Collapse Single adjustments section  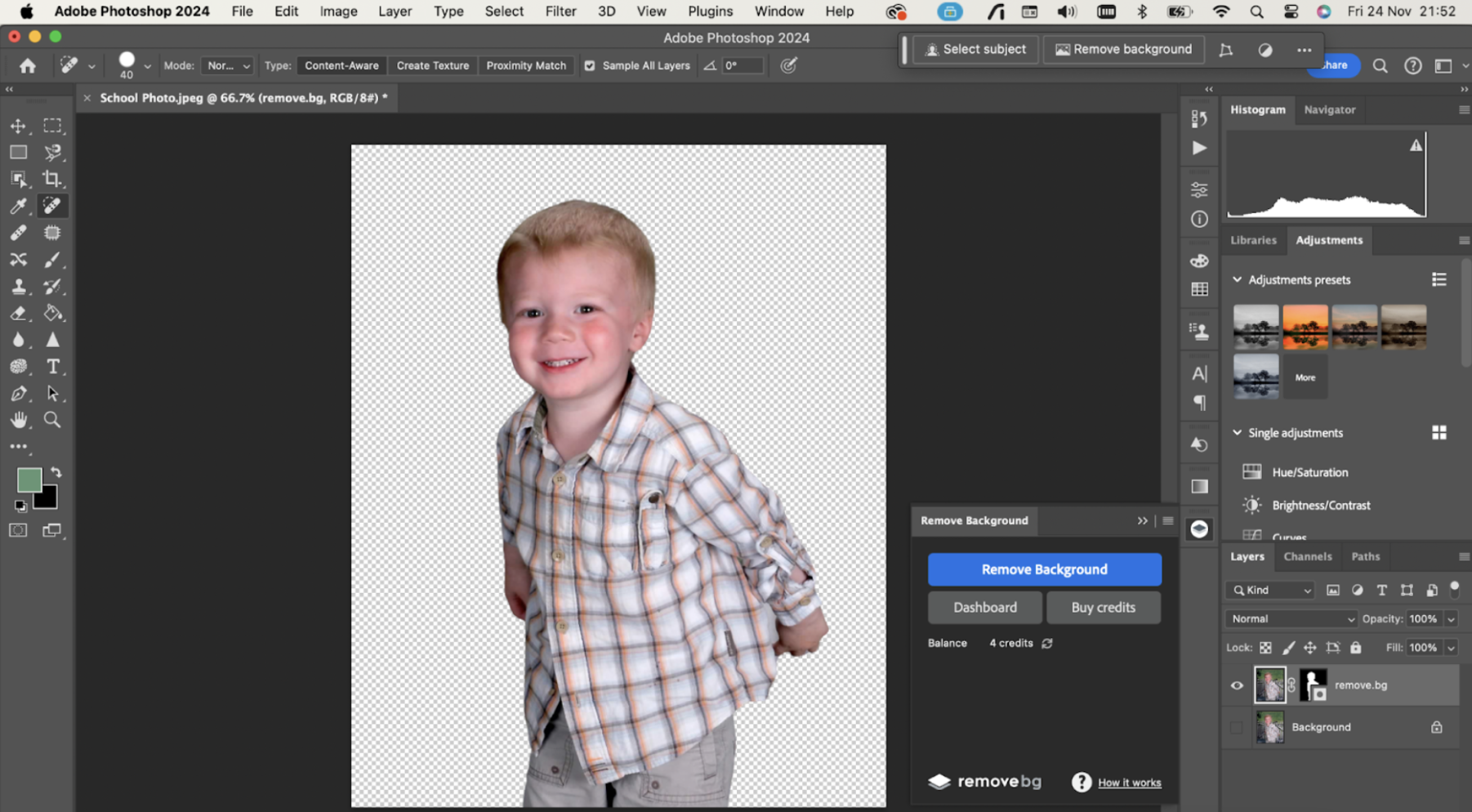click(1237, 433)
